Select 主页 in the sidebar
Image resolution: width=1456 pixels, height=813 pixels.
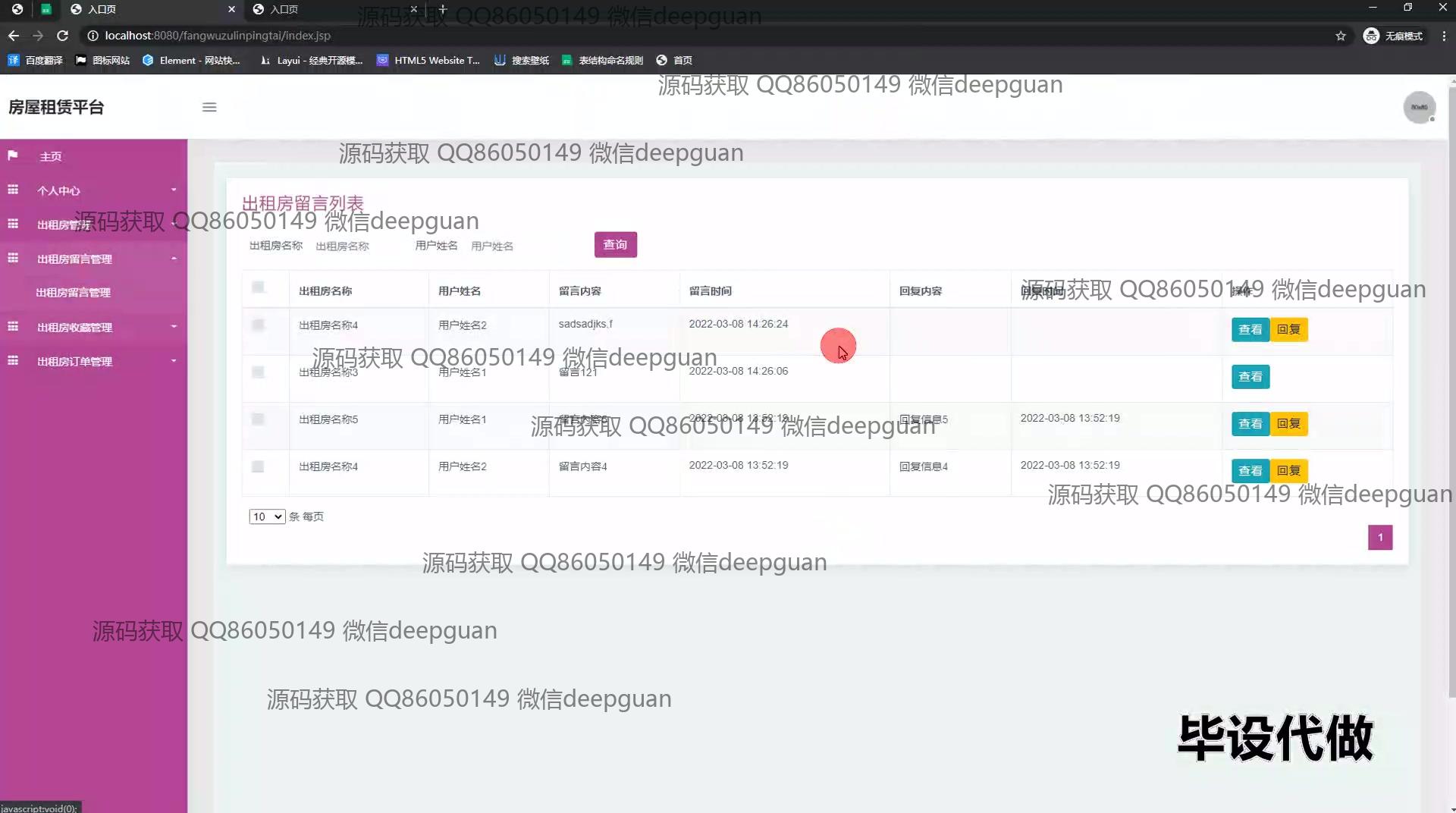click(x=51, y=156)
